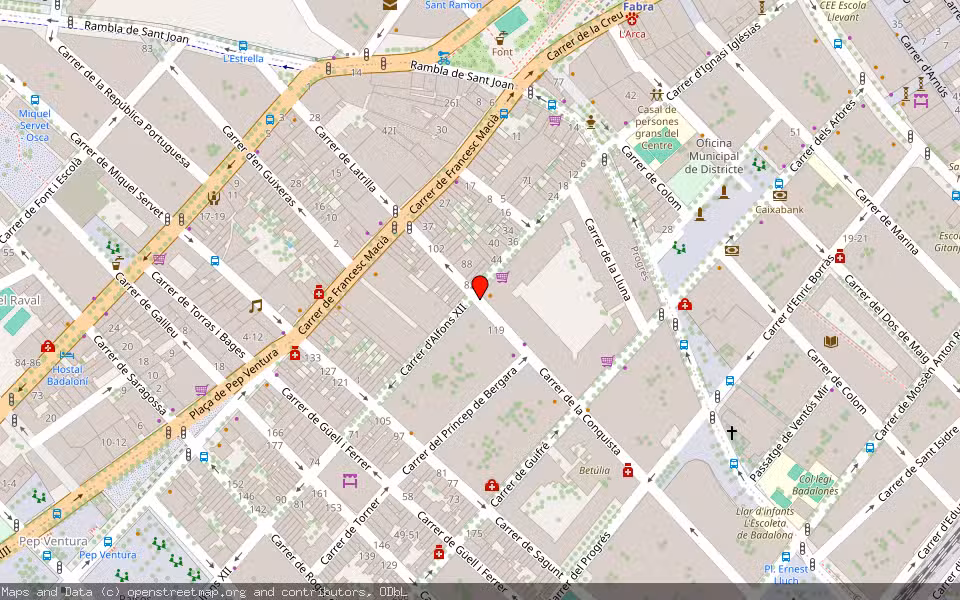Click bus stop icon above blue Pep Ventura label
Screen dimensions: 960x600
[x=108, y=542]
